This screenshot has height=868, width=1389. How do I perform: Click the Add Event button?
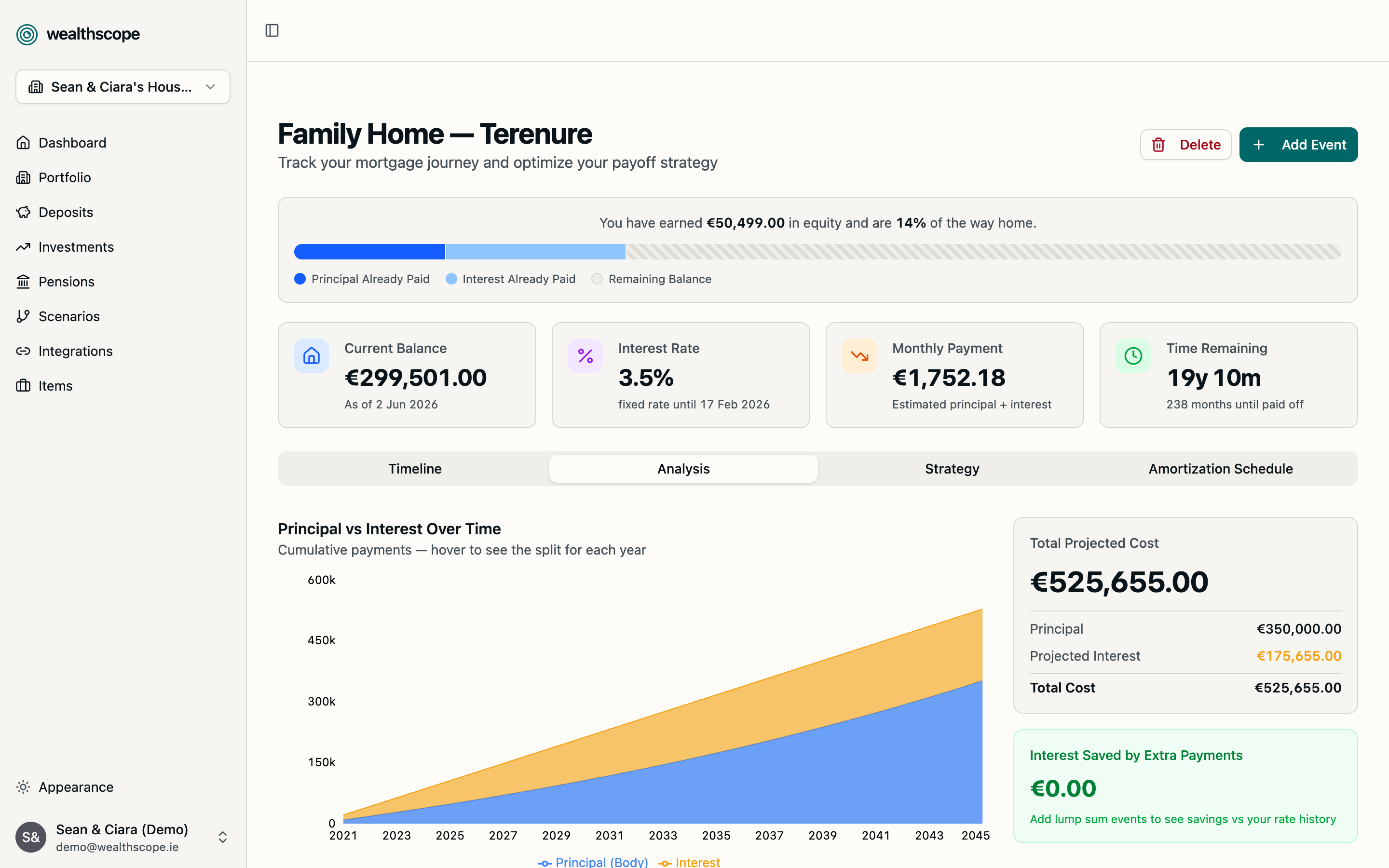tap(1298, 145)
